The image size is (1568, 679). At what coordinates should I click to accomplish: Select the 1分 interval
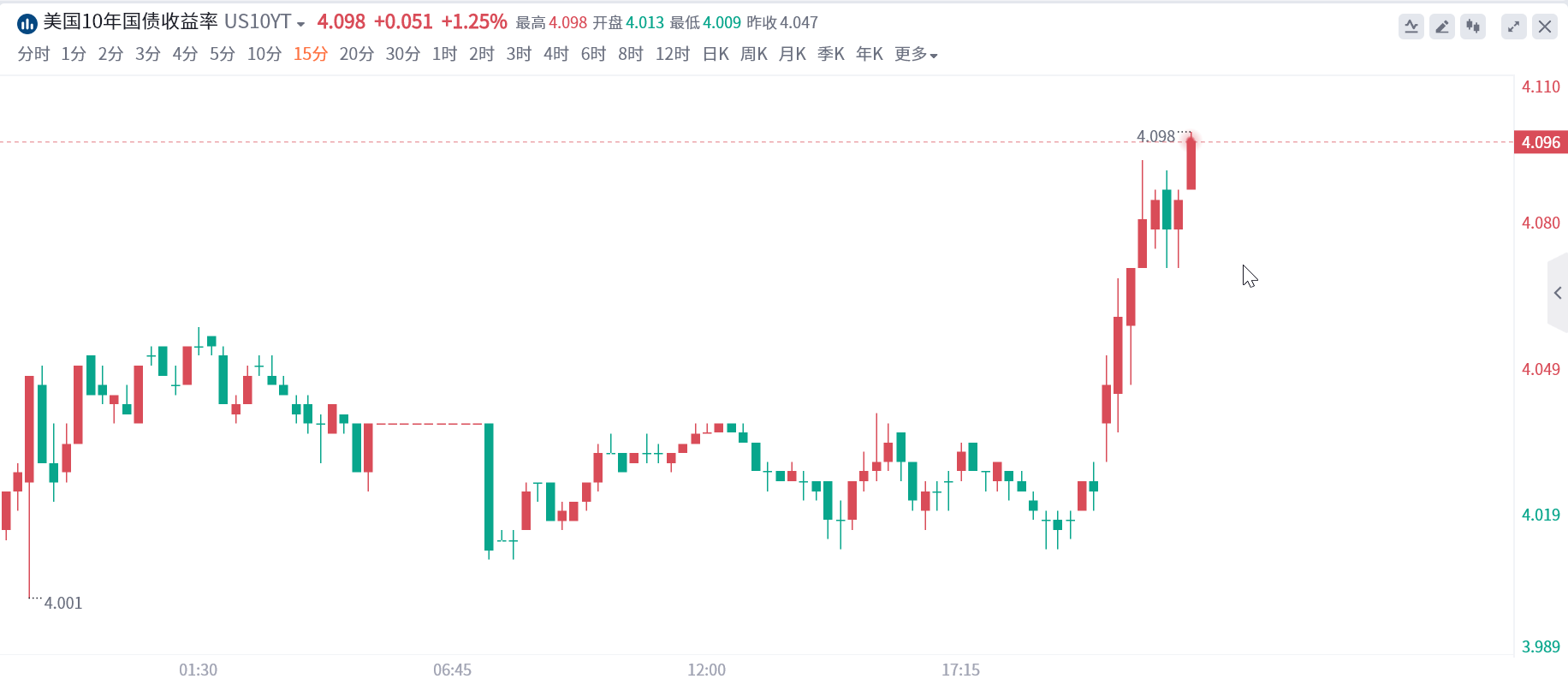(74, 55)
